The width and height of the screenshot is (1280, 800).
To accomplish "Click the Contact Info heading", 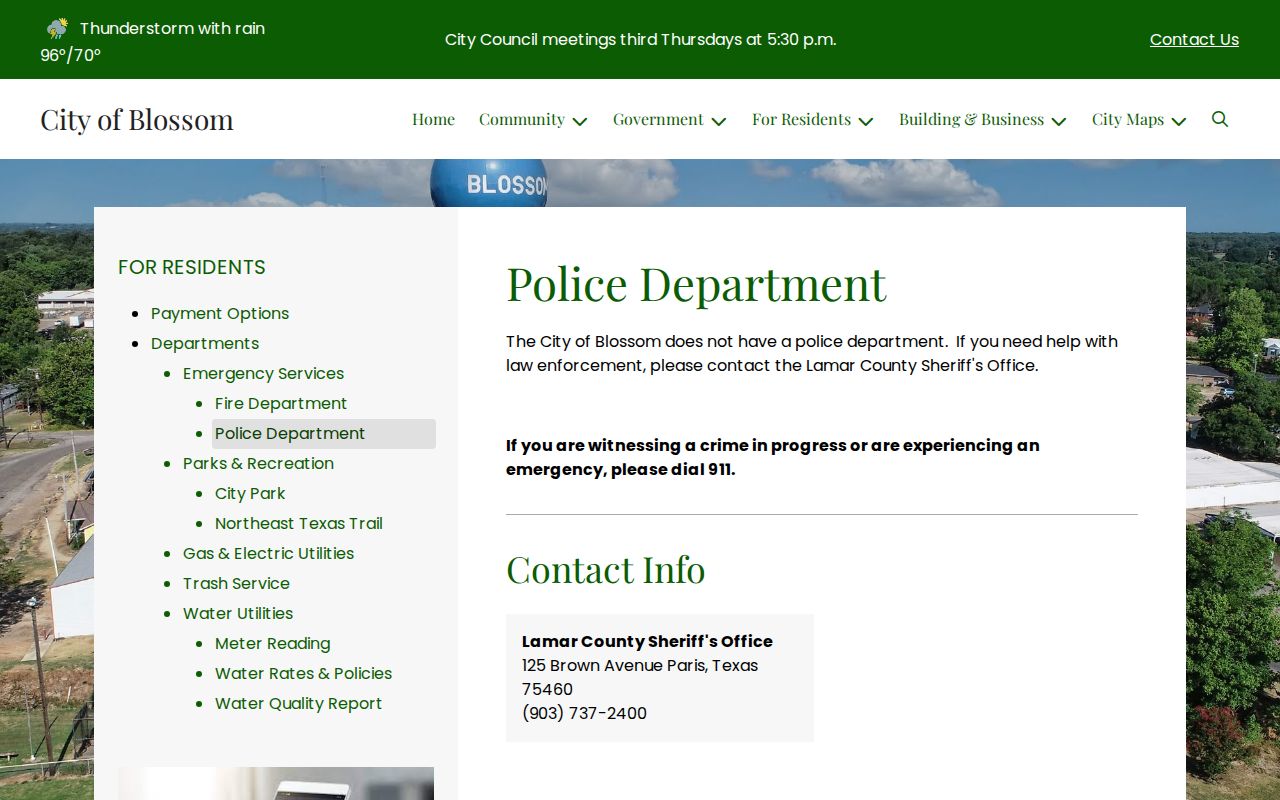I will tap(605, 569).
